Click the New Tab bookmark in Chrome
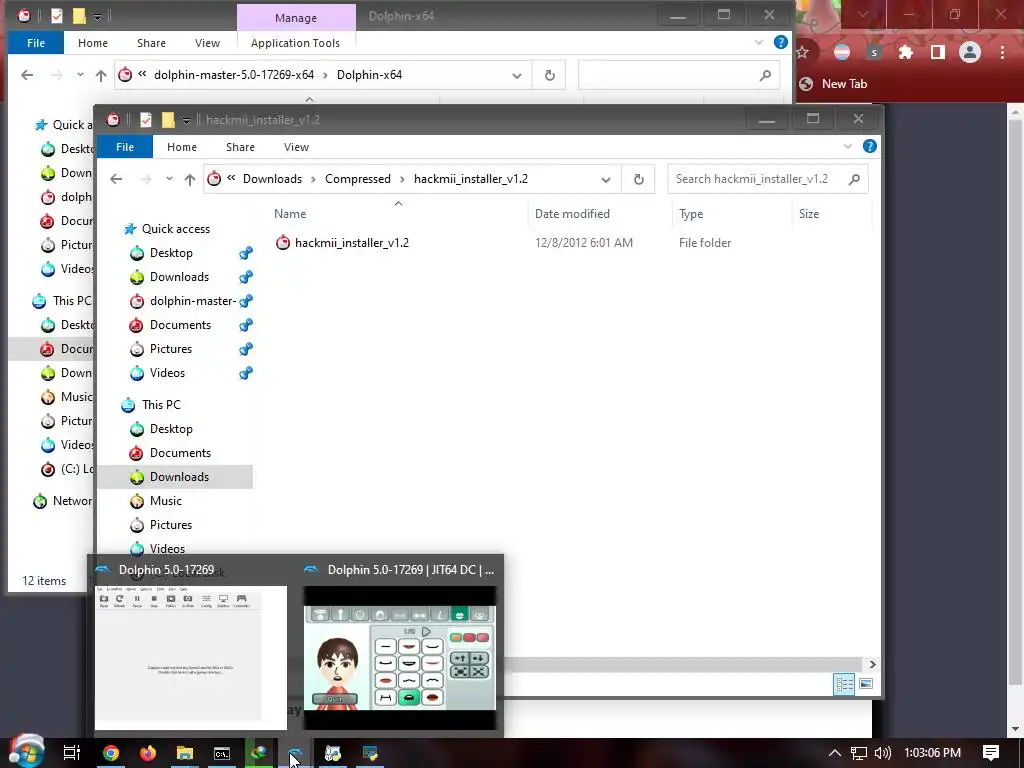The width and height of the screenshot is (1024, 768). click(833, 84)
